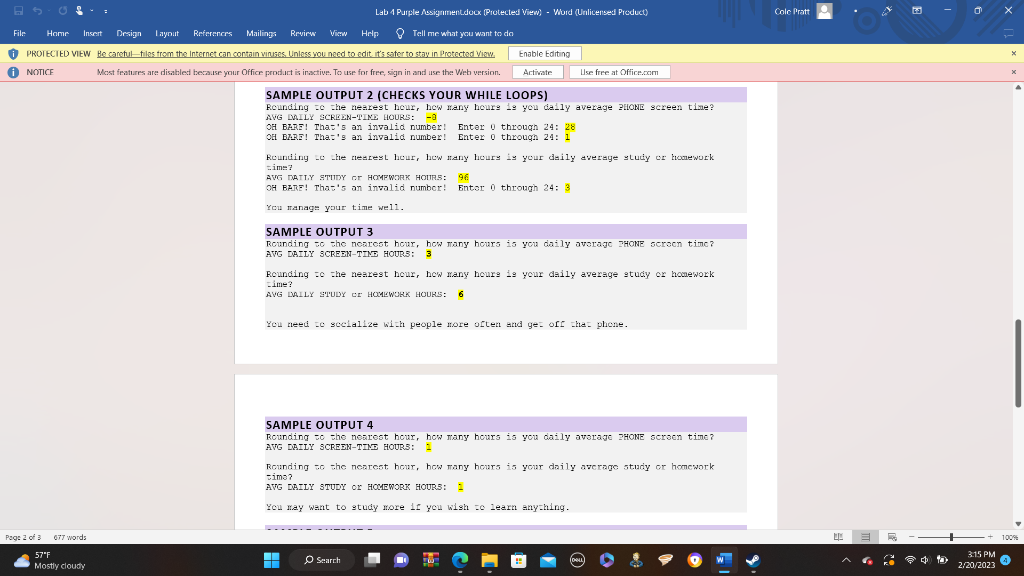Click the zoom in plus button
This screenshot has height=576, width=1024.
[x=990, y=537]
